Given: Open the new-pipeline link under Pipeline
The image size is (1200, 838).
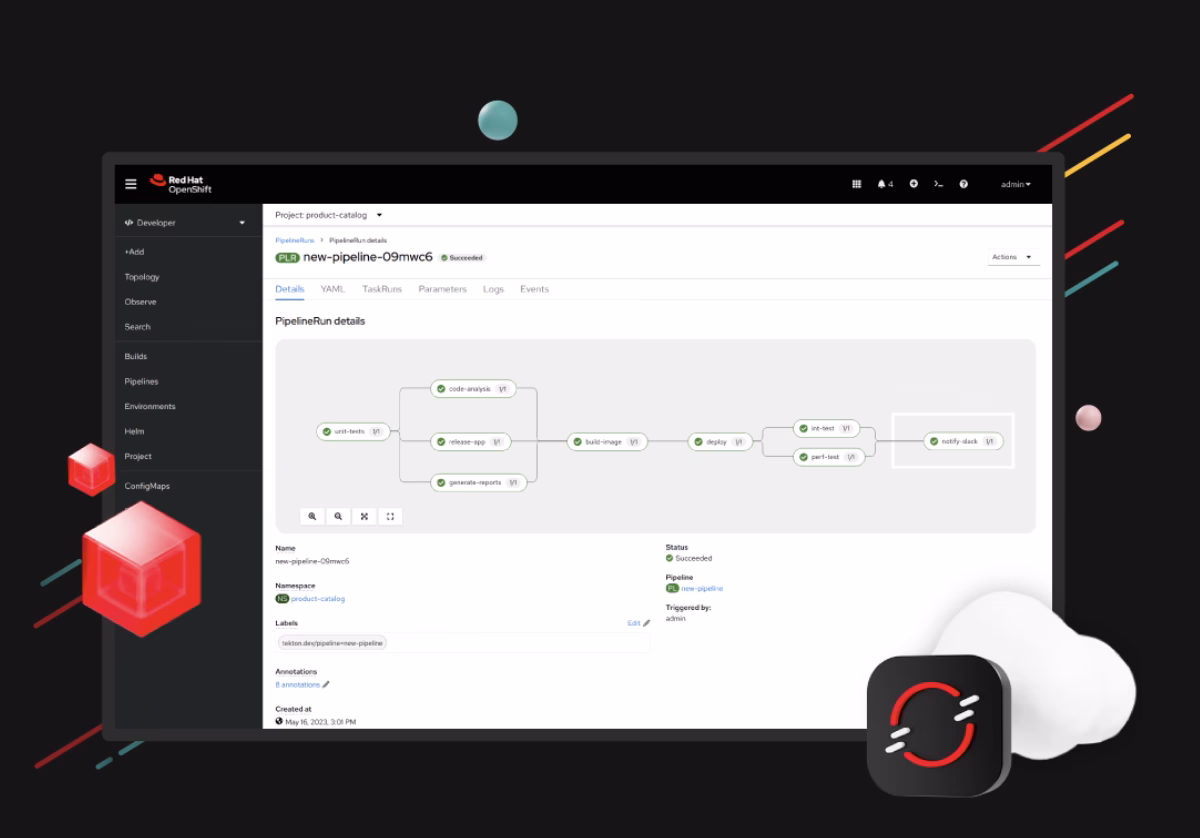Looking at the screenshot, I should click(701, 589).
